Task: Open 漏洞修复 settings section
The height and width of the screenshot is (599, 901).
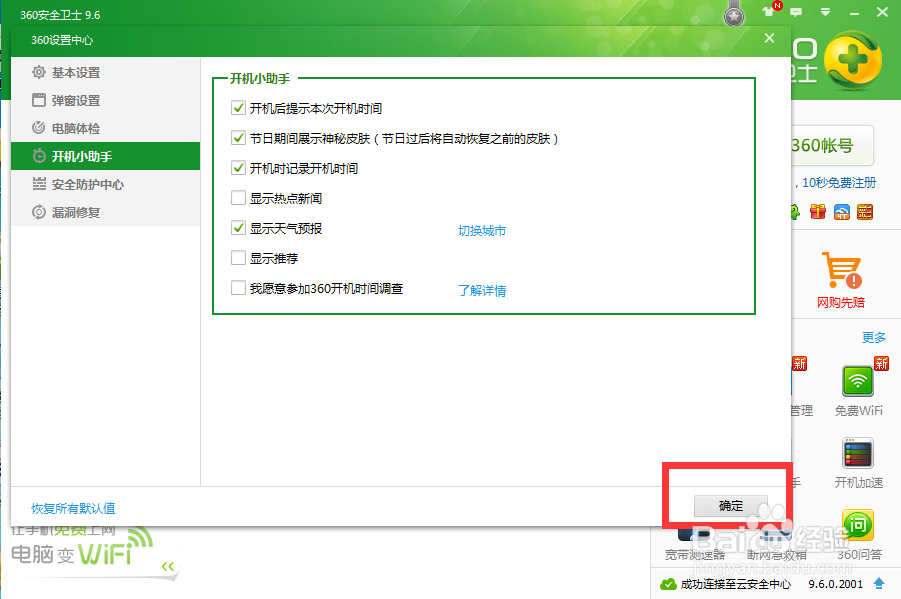Action: 105,212
